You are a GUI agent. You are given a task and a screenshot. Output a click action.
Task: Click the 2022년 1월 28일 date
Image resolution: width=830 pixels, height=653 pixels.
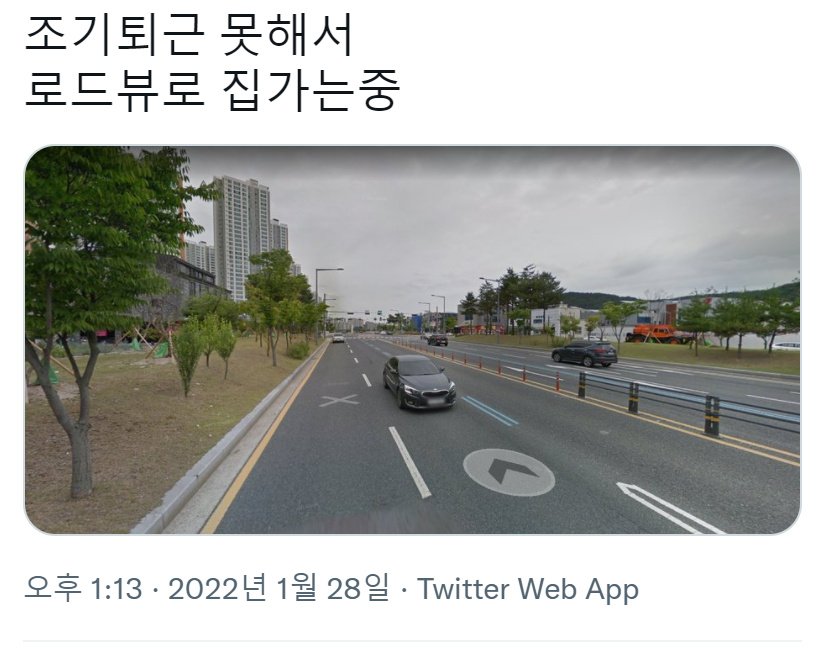[278, 588]
